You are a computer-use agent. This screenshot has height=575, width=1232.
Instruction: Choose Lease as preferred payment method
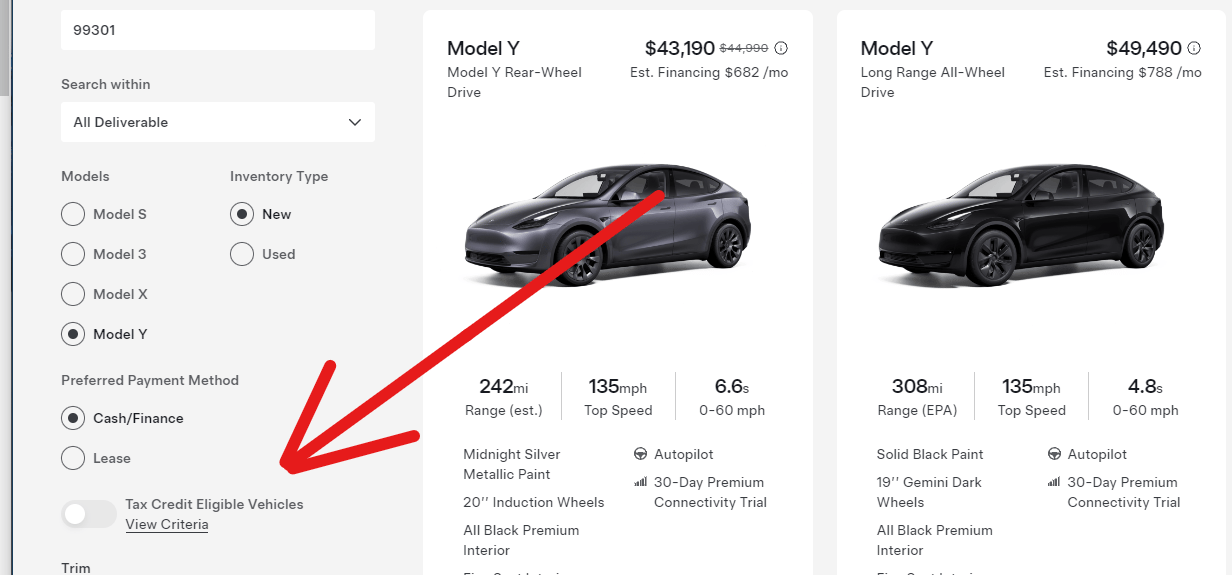pos(73,458)
